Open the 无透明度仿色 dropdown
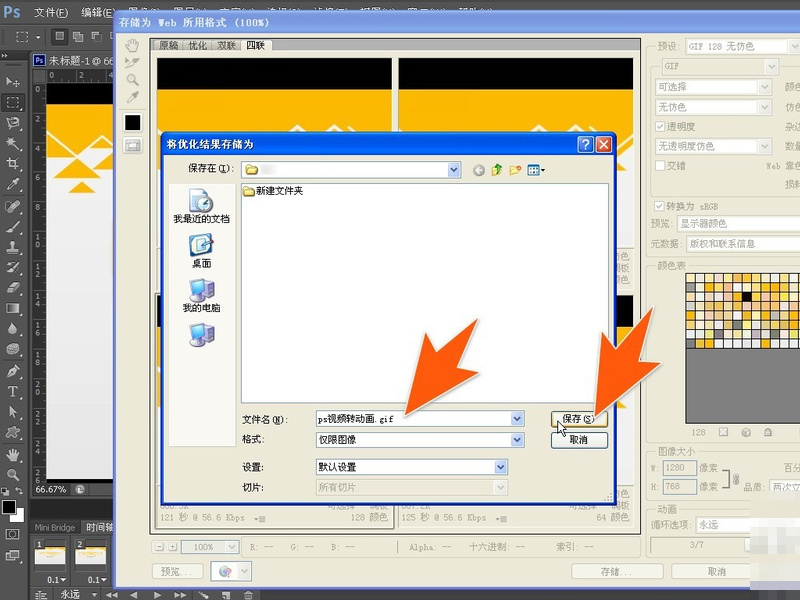 point(764,146)
